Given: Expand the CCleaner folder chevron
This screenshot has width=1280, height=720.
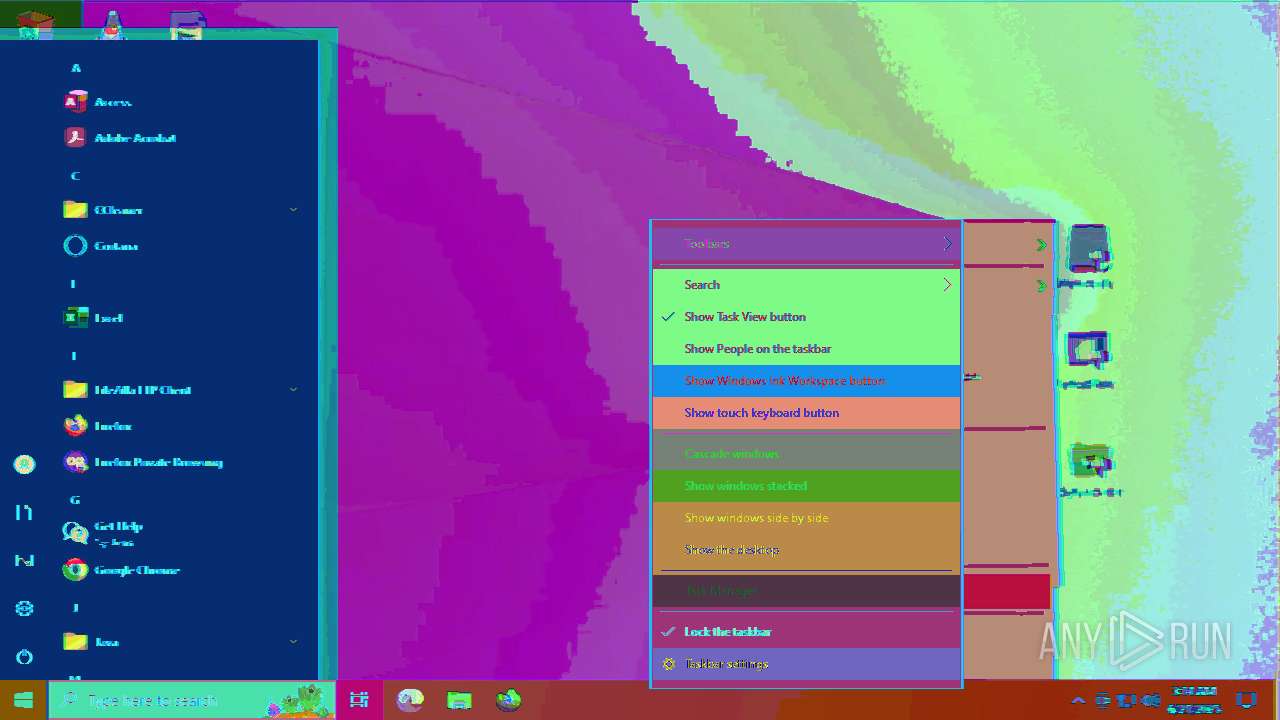Looking at the screenshot, I should coord(293,210).
